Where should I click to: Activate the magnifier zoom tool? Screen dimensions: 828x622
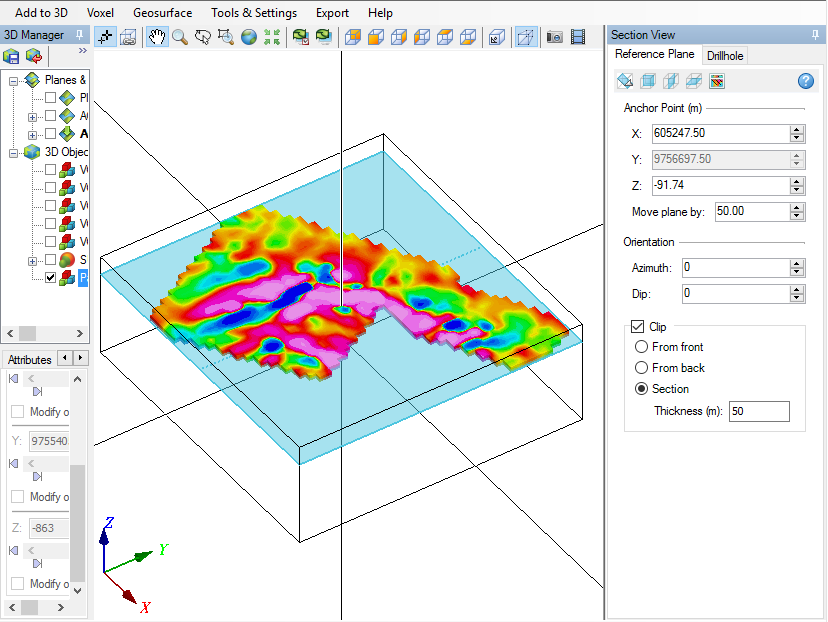(x=180, y=38)
